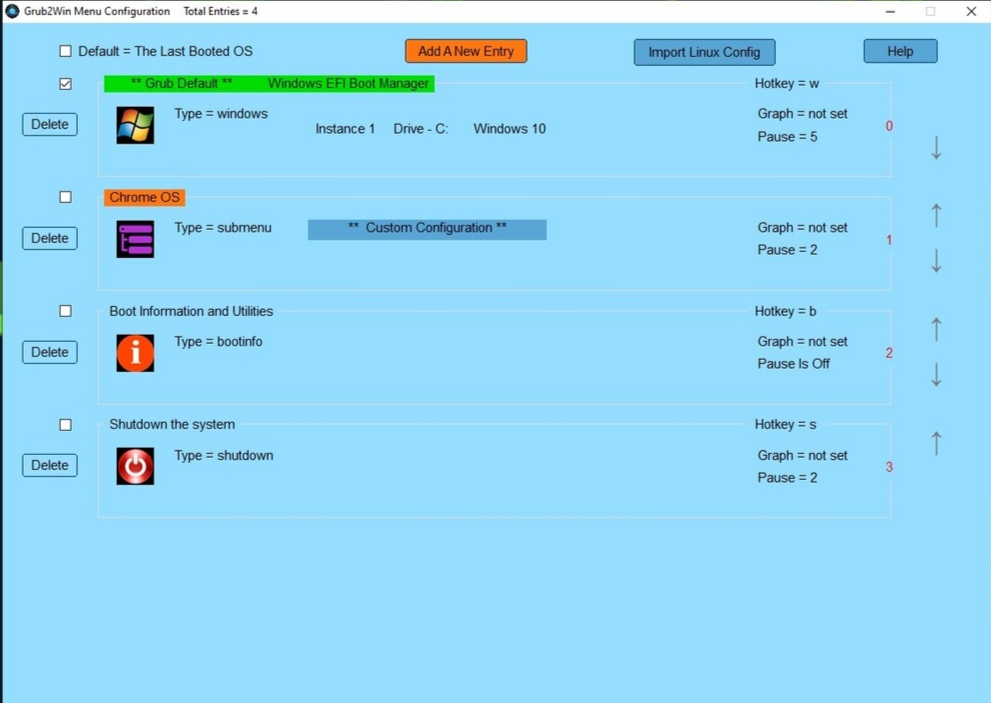This screenshot has width=991, height=703.
Task: Click Total Entries = 4 in title bar
Action: (x=221, y=11)
